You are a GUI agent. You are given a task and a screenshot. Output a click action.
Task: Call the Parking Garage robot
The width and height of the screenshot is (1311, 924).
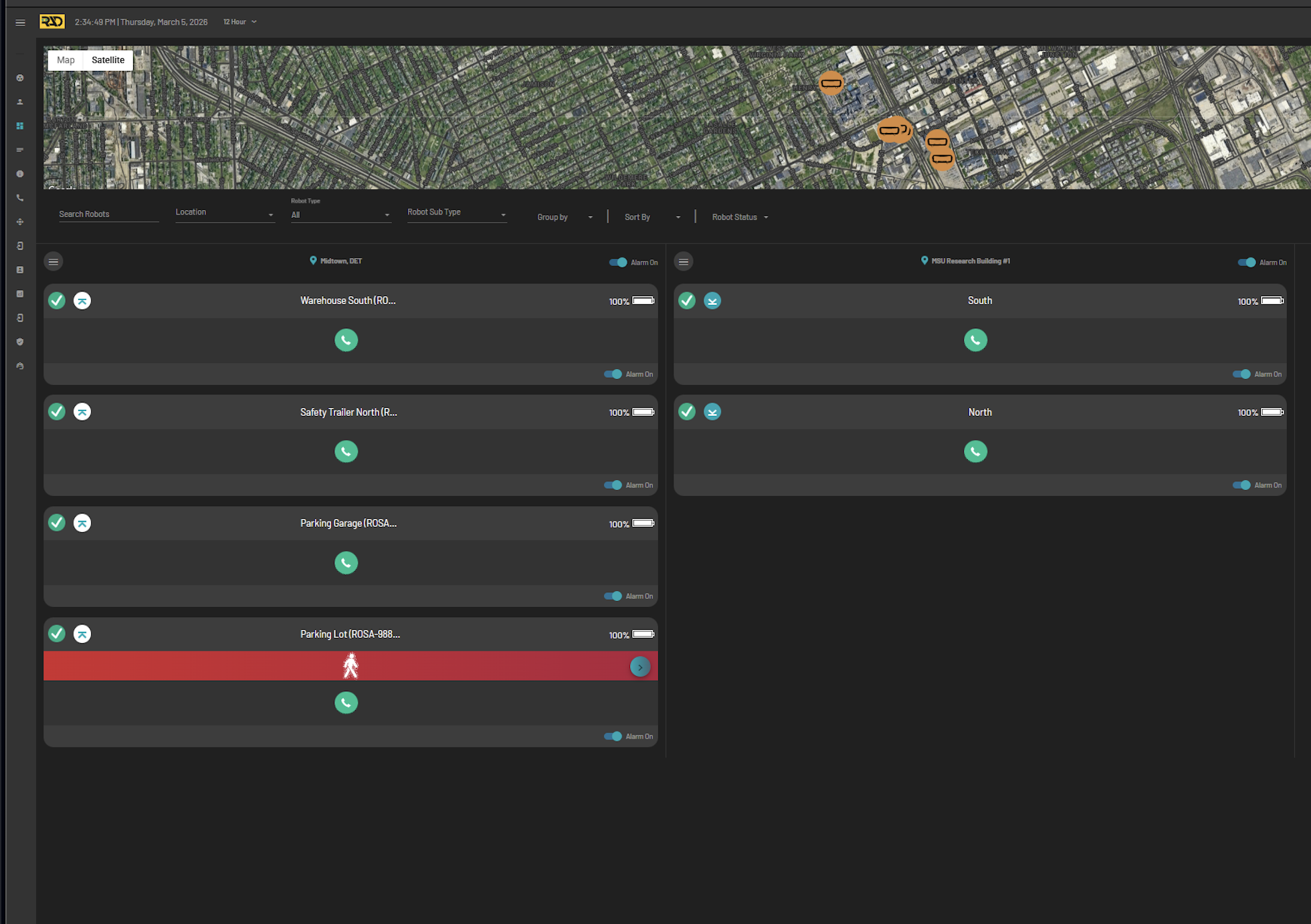pos(346,563)
